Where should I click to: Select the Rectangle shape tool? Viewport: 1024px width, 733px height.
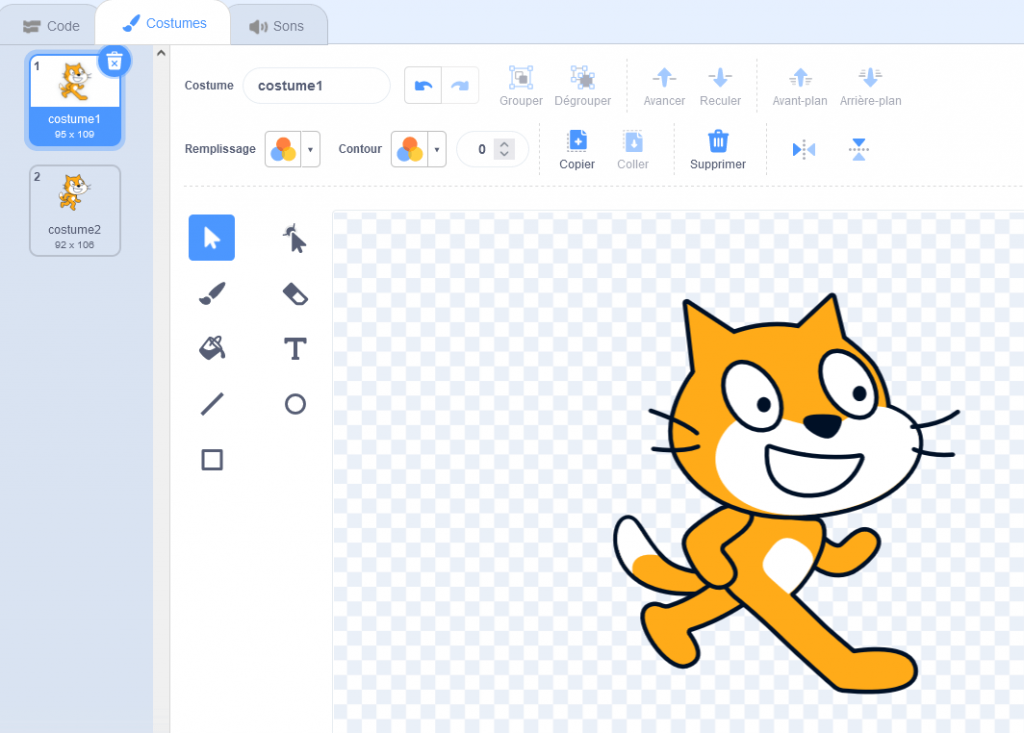(x=211, y=459)
